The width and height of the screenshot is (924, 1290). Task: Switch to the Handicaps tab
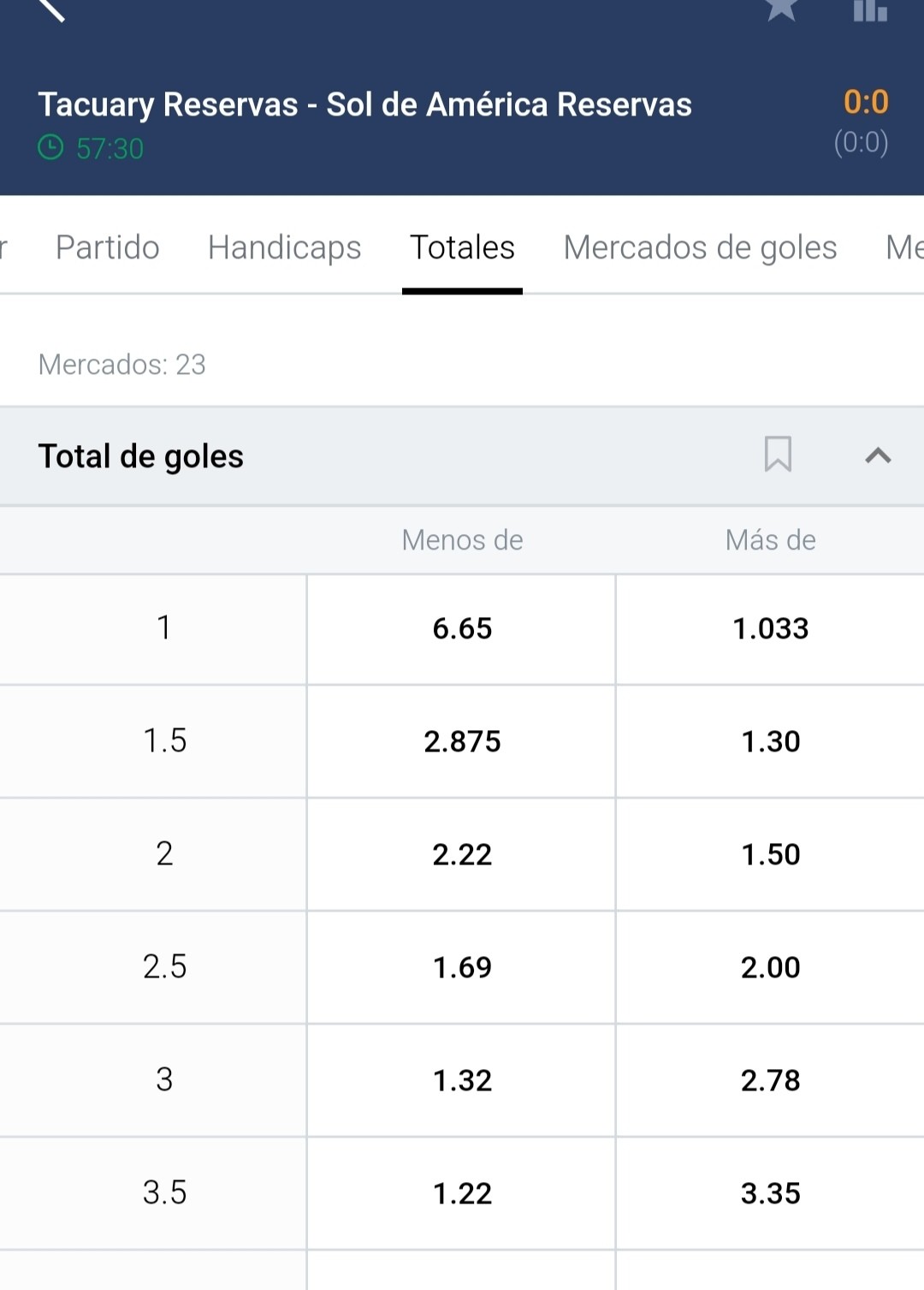tap(285, 247)
